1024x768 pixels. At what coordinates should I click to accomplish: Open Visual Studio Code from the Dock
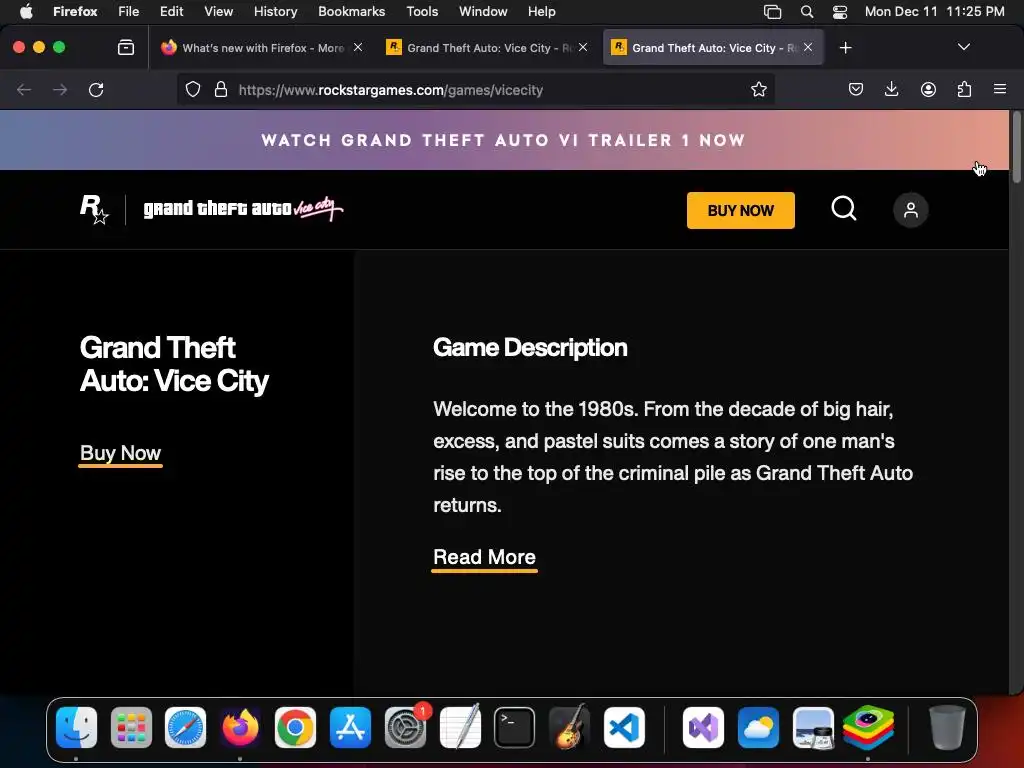[624, 727]
